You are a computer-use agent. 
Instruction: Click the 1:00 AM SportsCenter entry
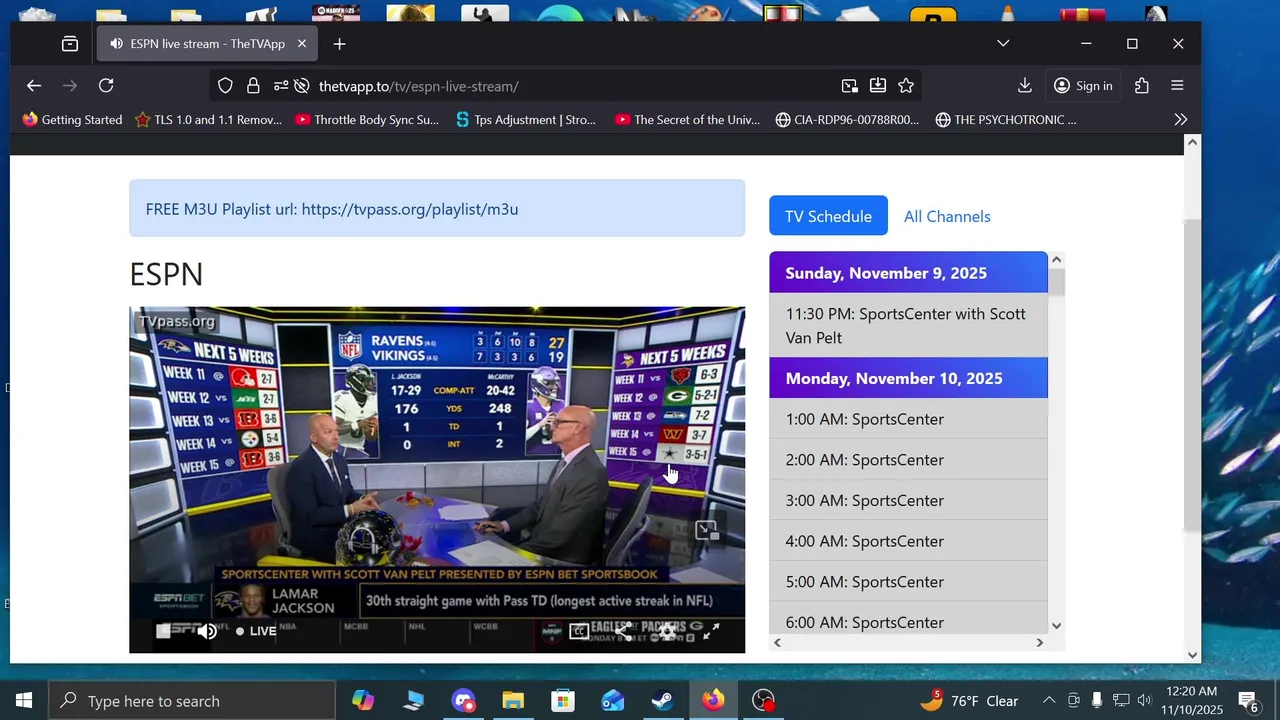[908, 419]
